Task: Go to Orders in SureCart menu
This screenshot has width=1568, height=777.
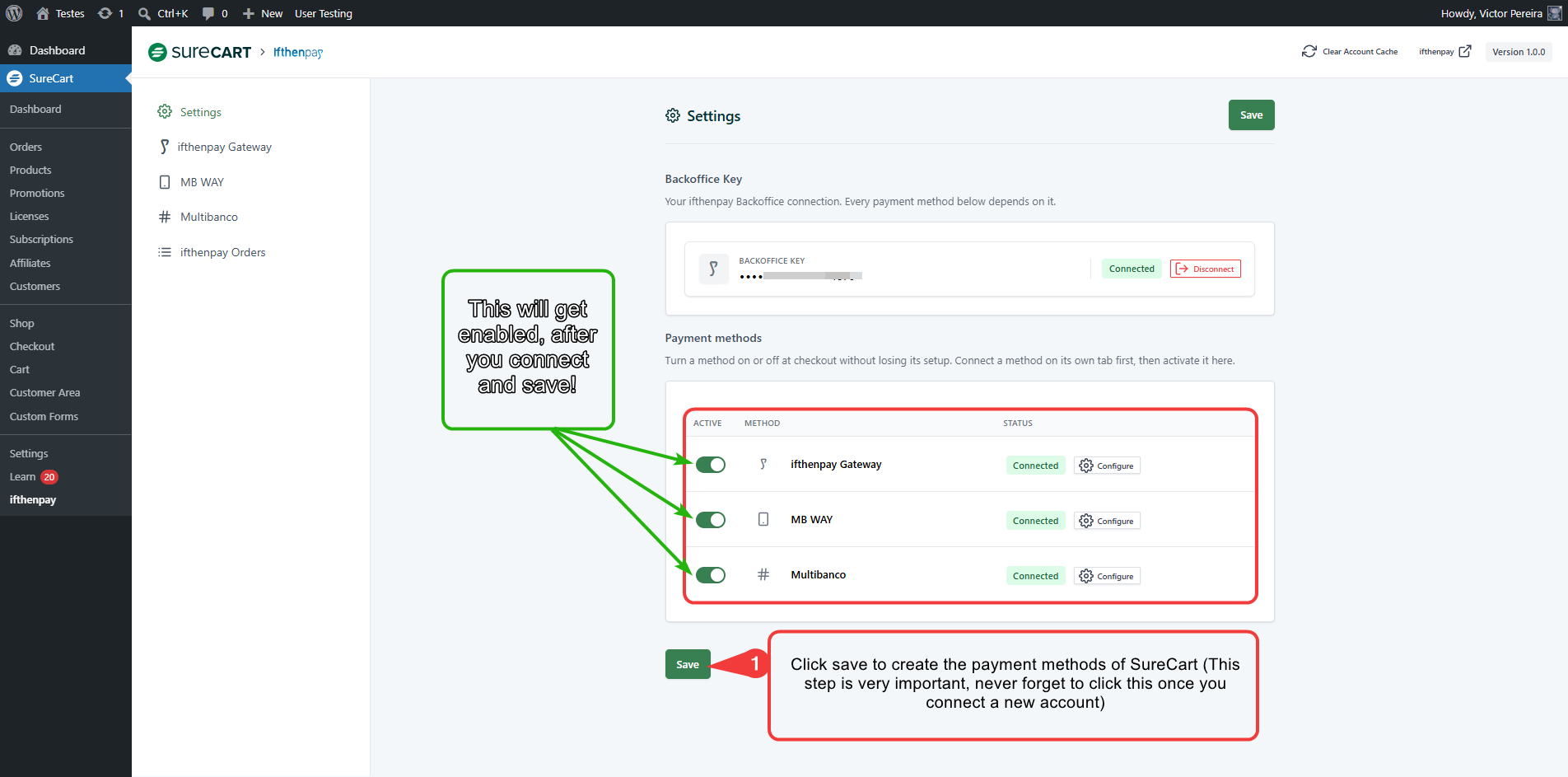Action: tap(26, 147)
